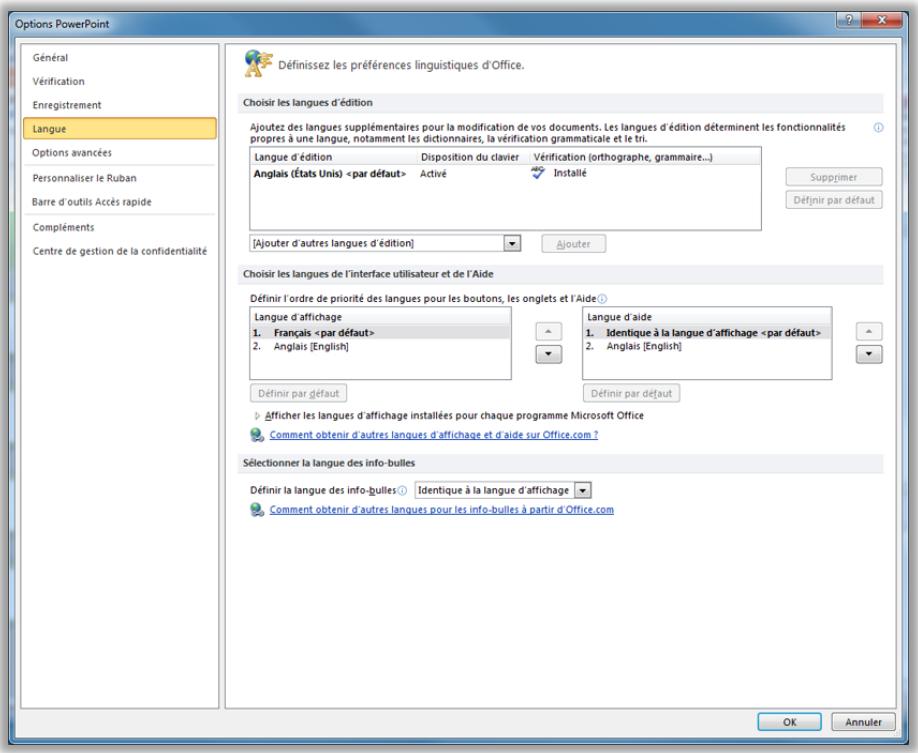The width and height of the screenshot is (918, 753).
Task: Click info icon next to info-bulles label
Action: click(402, 491)
